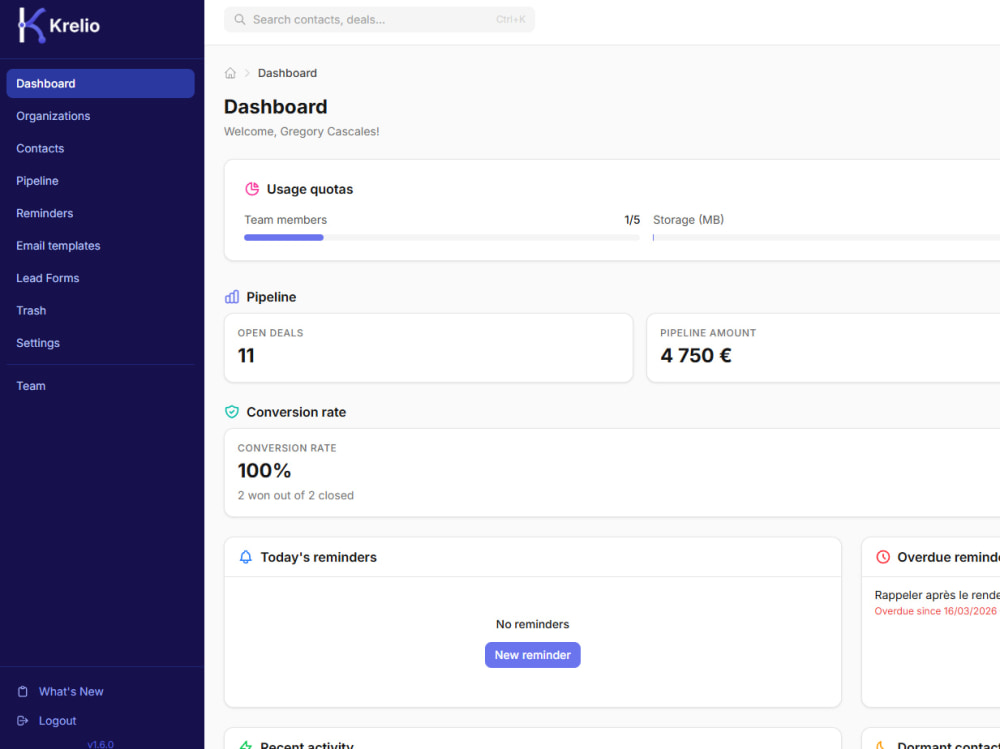Click the Krelio brand name
The height and width of the screenshot is (749, 1000).
click(75, 26)
